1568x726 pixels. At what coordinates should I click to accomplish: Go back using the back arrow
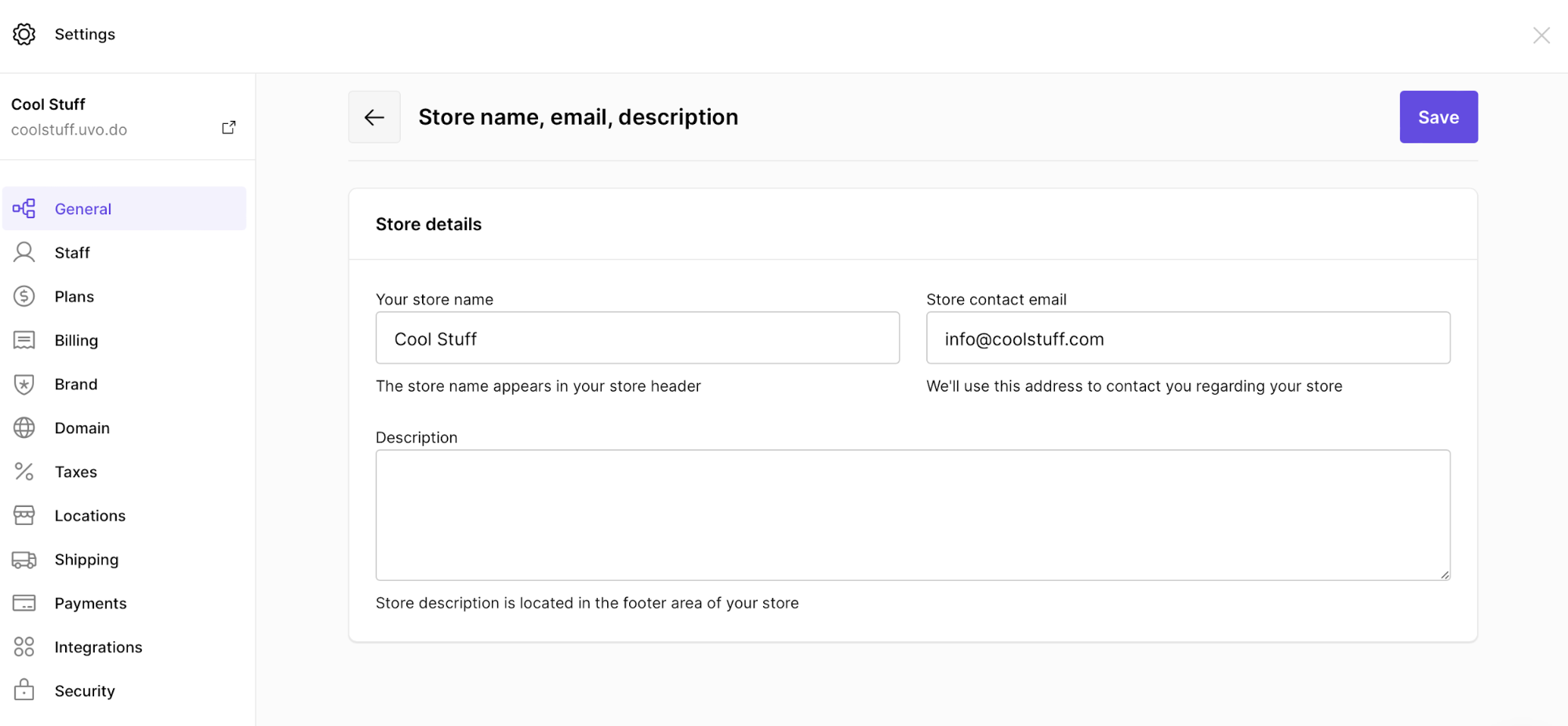tap(374, 116)
